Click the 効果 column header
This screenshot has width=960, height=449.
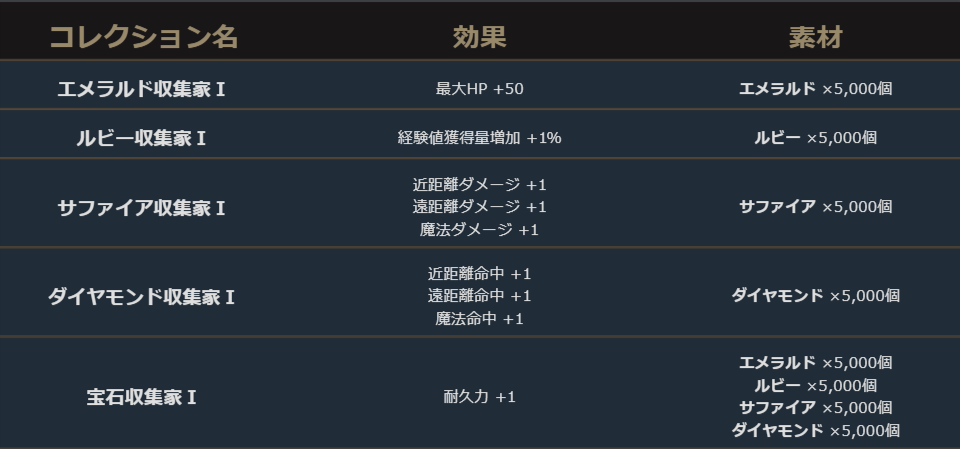click(479, 38)
